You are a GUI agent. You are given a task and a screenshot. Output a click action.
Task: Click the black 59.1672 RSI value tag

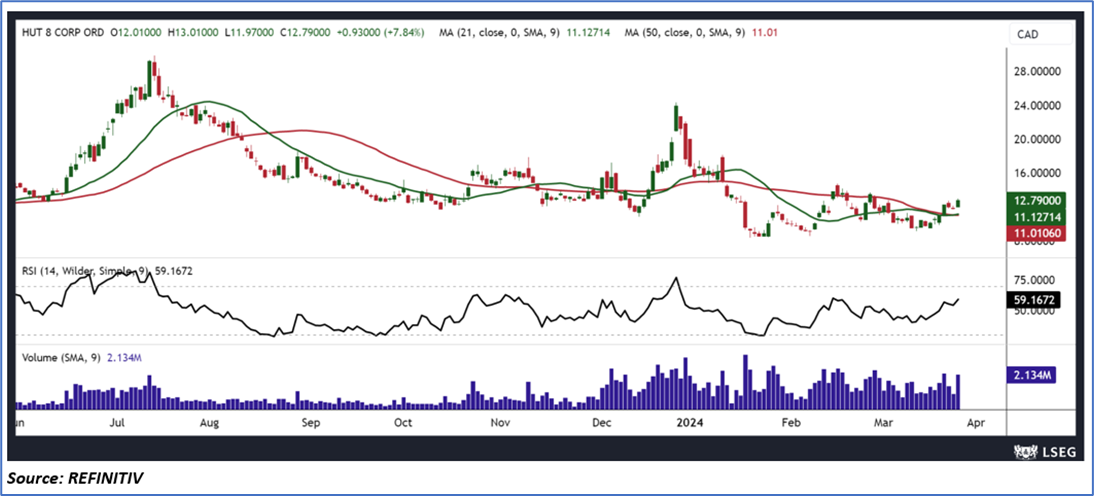1033,301
